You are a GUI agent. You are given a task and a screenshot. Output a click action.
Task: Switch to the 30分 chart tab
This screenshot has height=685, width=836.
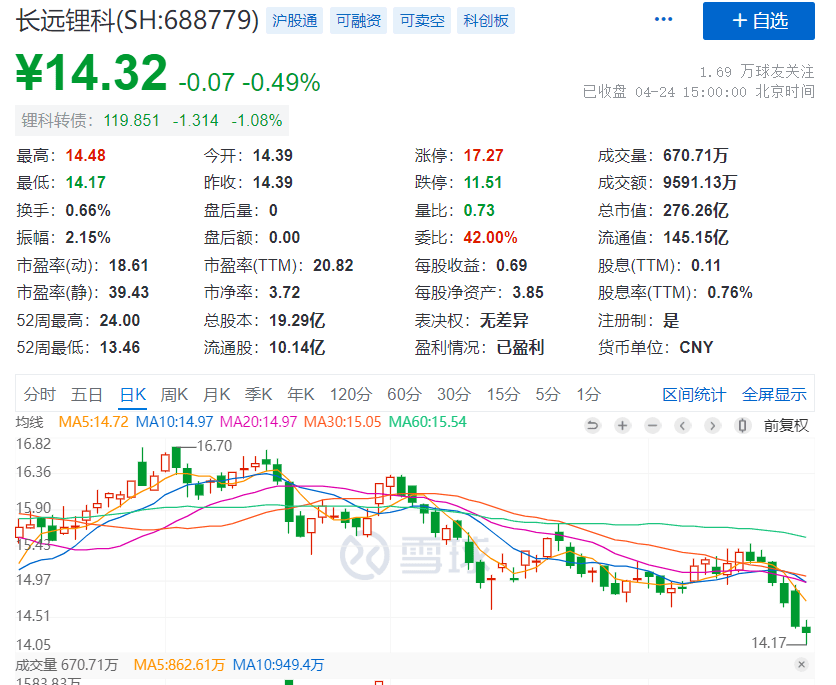454,394
